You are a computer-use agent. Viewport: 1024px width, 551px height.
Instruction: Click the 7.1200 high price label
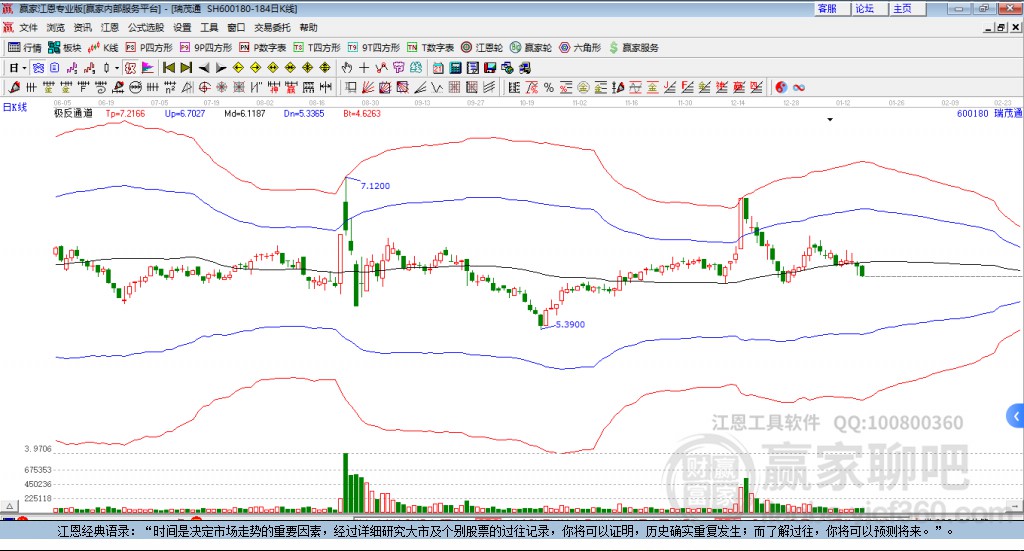point(376,186)
